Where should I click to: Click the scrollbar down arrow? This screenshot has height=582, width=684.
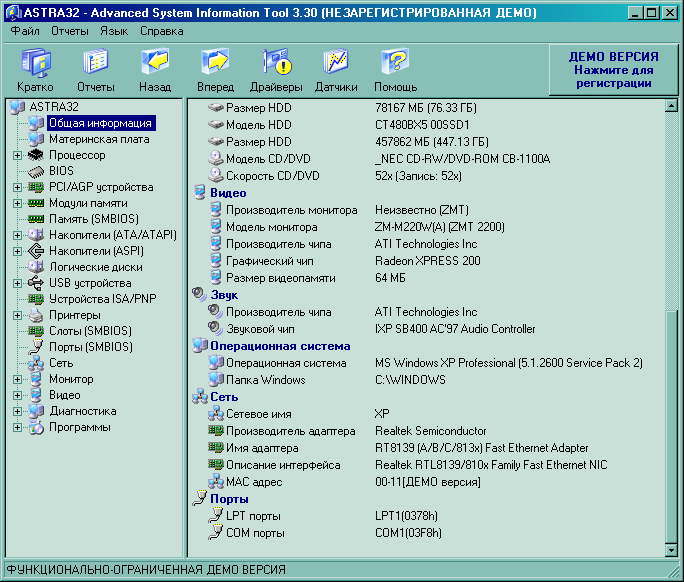(x=671, y=551)
